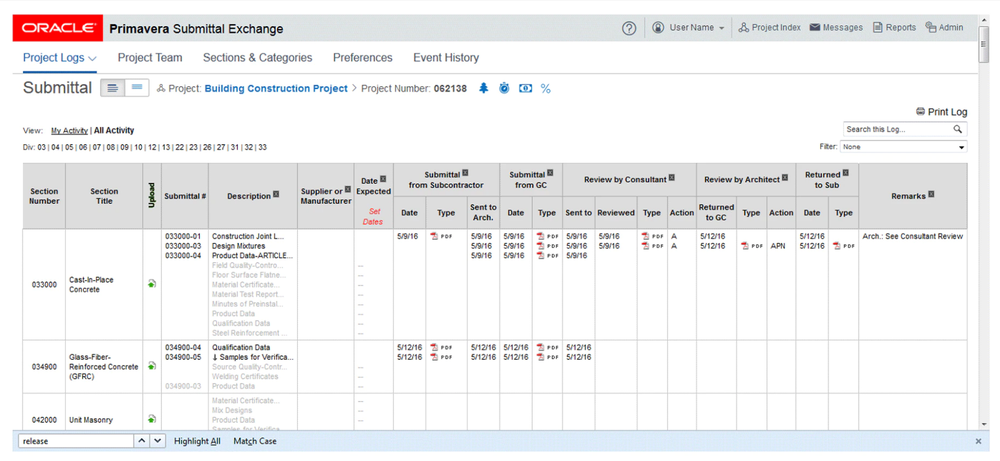Click the tree icon beside project number
The width and height of the screenshot is (1000, 461).
[483, 89]
